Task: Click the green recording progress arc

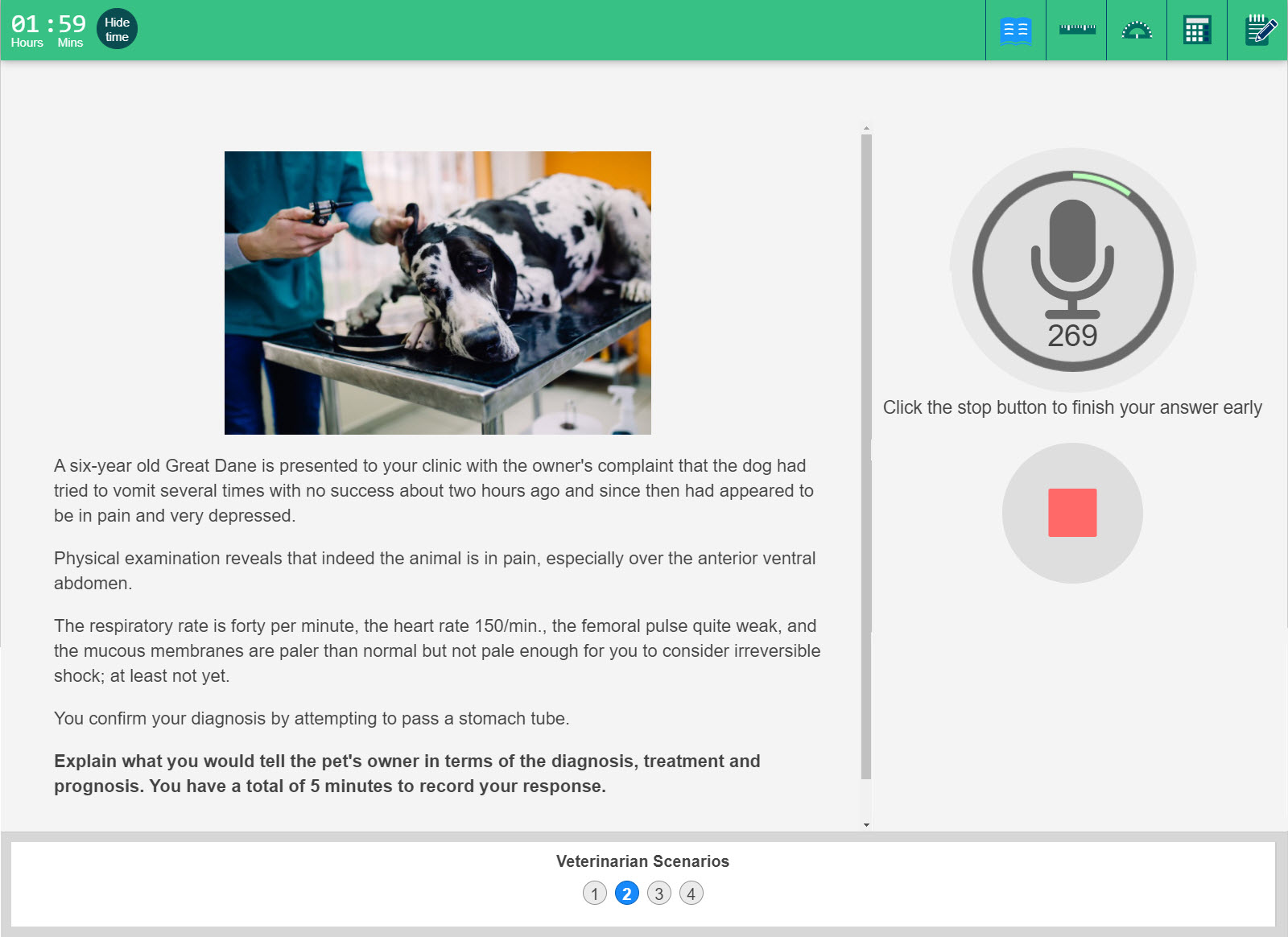Action: pos(1103,182)
